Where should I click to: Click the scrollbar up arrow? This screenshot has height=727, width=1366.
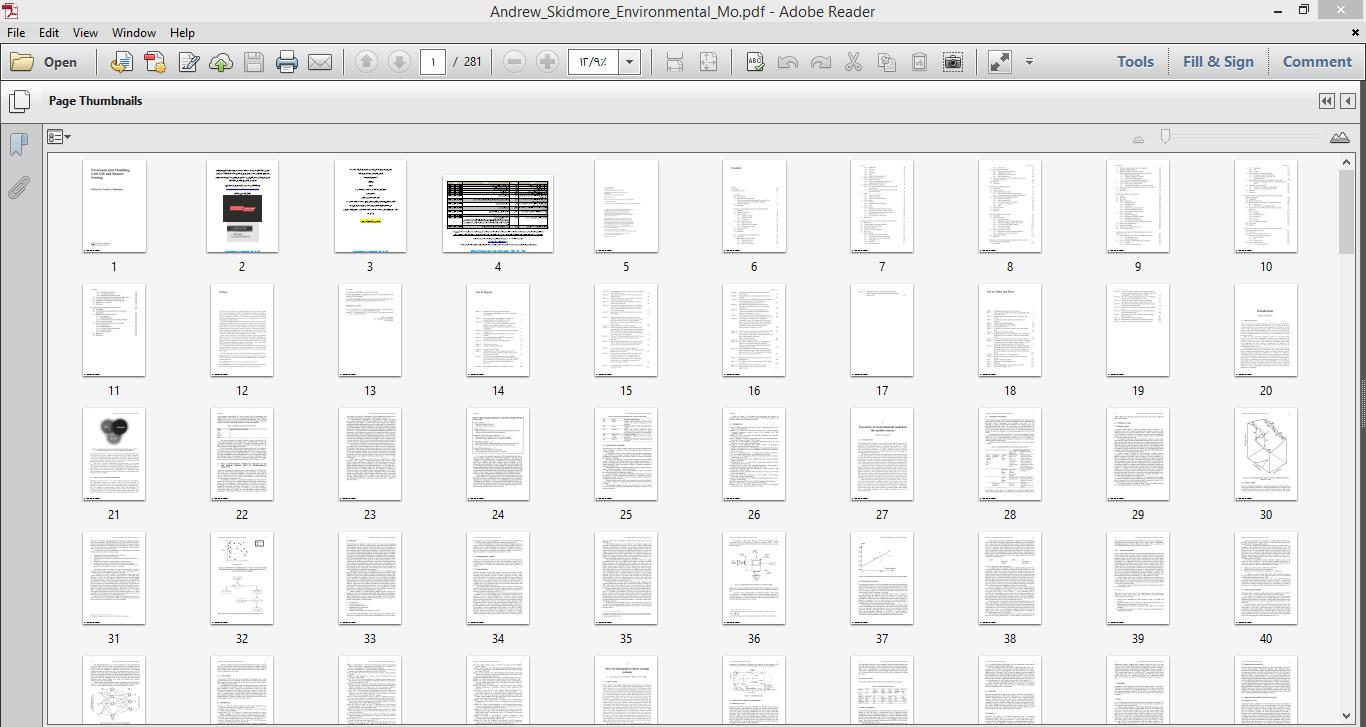[x=1347, y=161]
